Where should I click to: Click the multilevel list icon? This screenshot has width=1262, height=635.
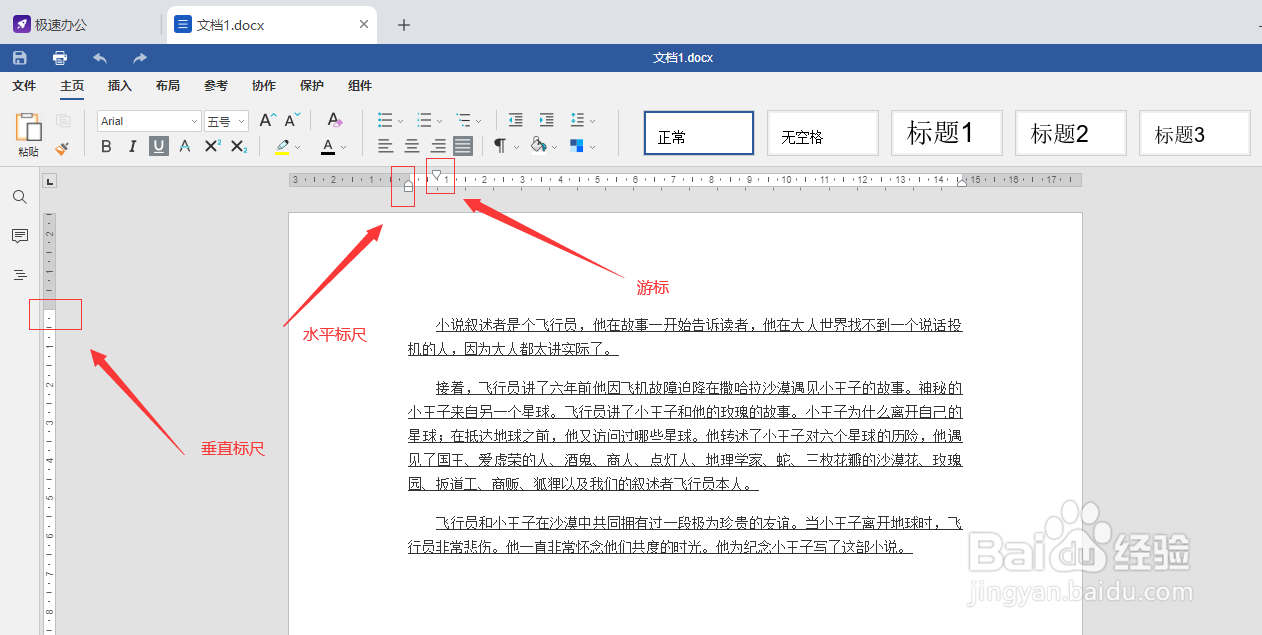point(462,120)
